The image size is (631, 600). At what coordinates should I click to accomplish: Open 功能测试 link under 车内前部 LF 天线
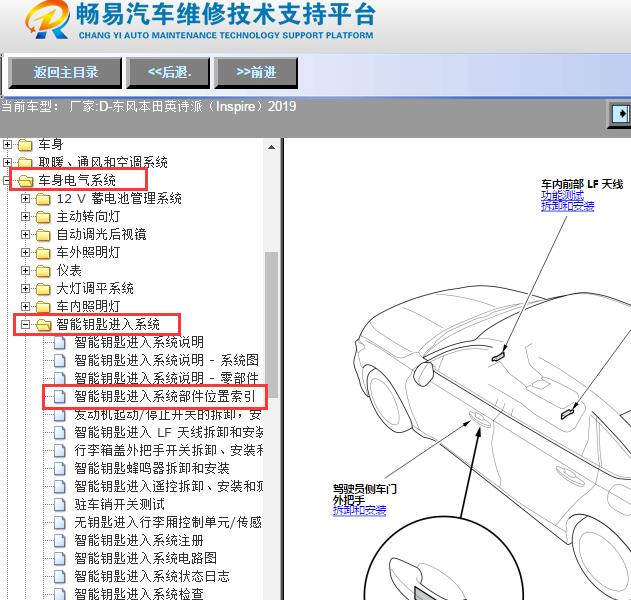pos(562,196)
